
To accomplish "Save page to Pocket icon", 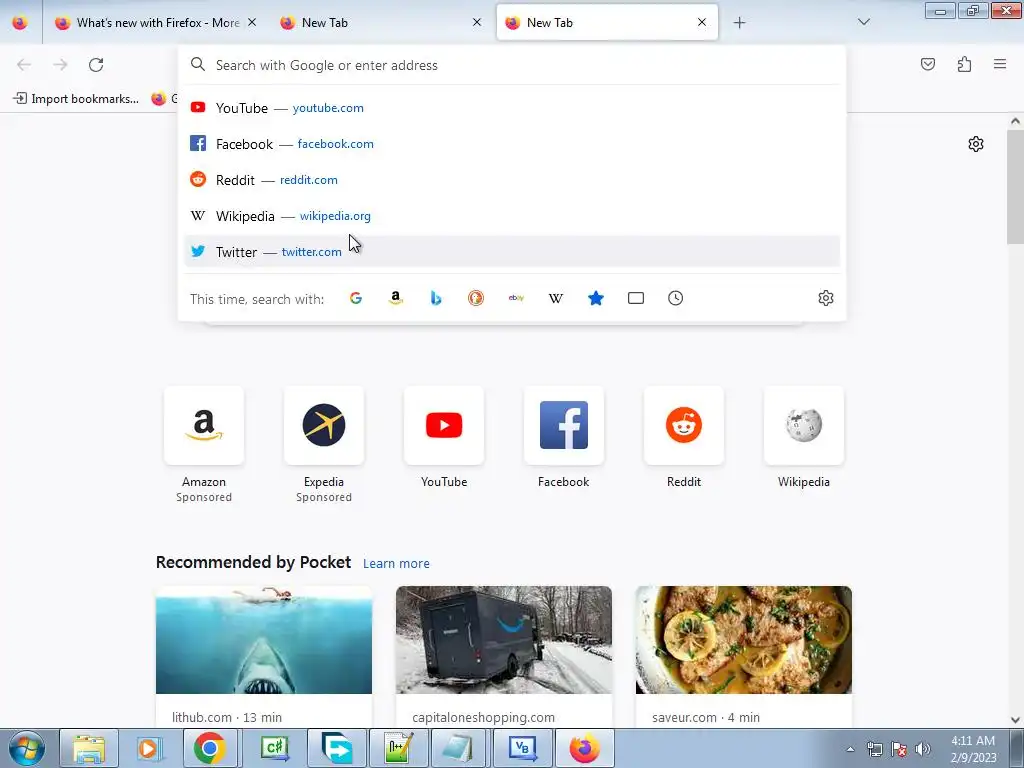I will point(928,64).
